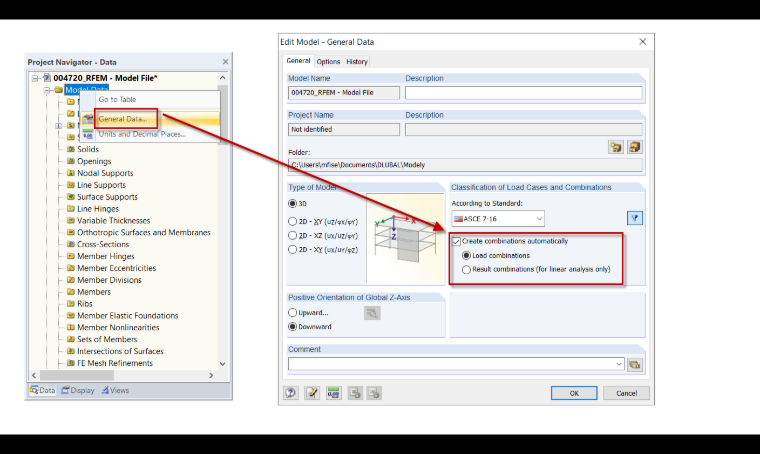Toggle Create combinations automatically checkbox
760x454 pixels.
pyautogui.click(x=456, y=241)
